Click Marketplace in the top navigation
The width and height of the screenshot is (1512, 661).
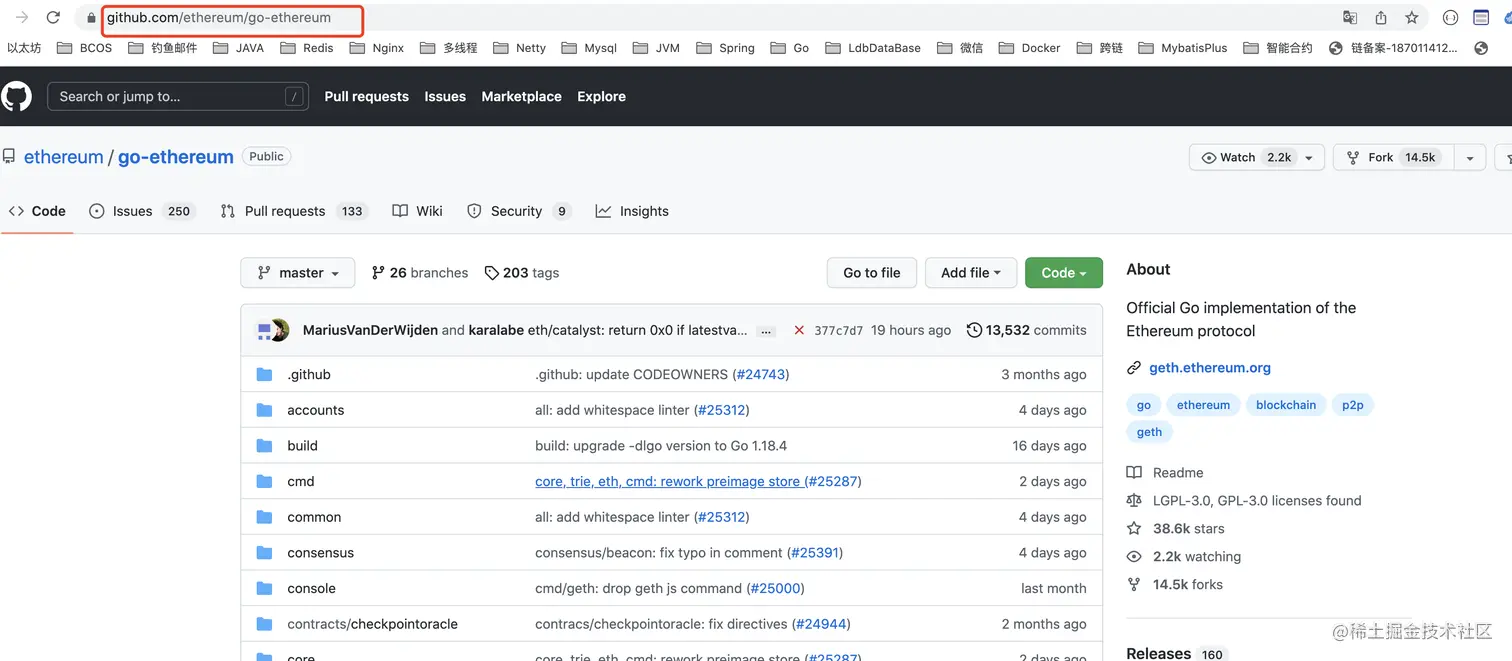tap(521, 97)
